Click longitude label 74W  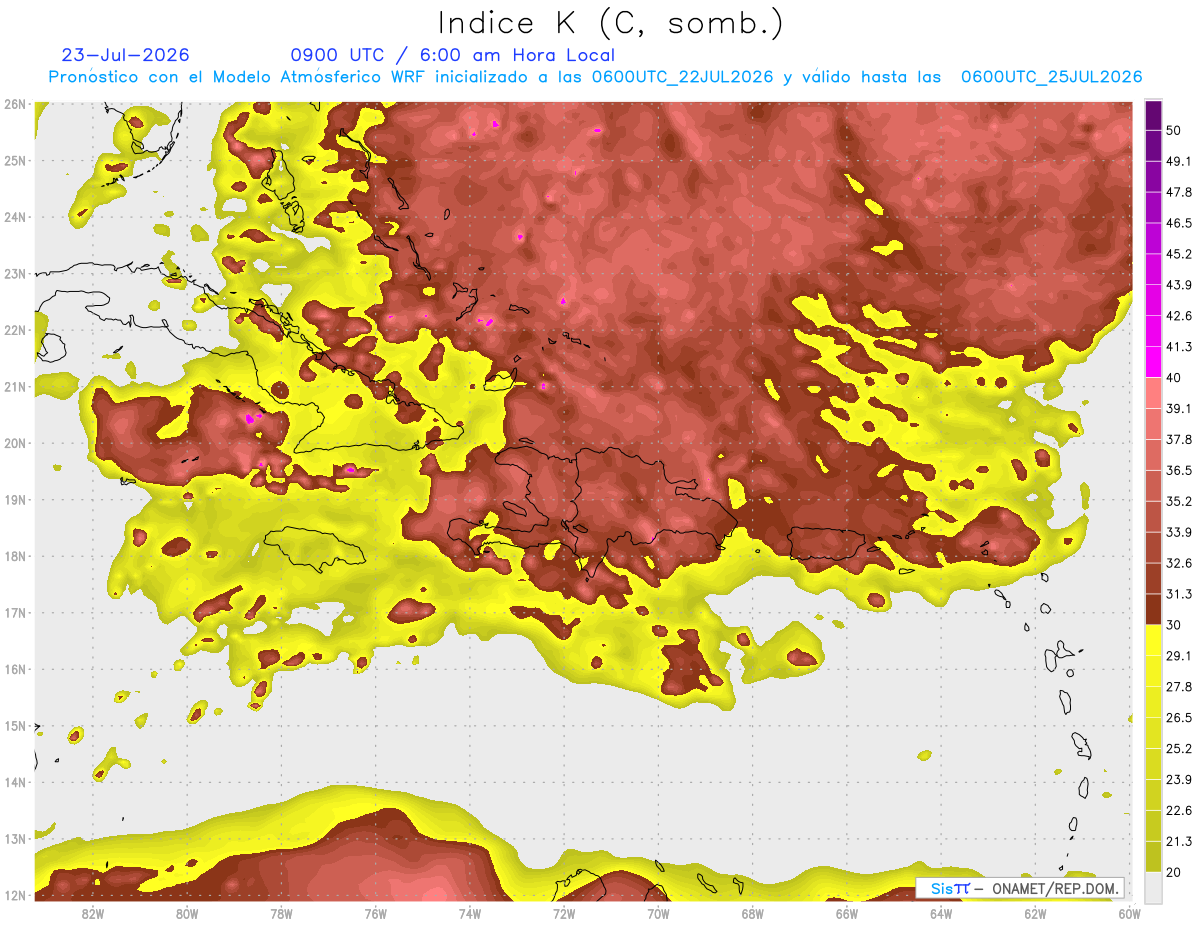click(x=469, y=914)
